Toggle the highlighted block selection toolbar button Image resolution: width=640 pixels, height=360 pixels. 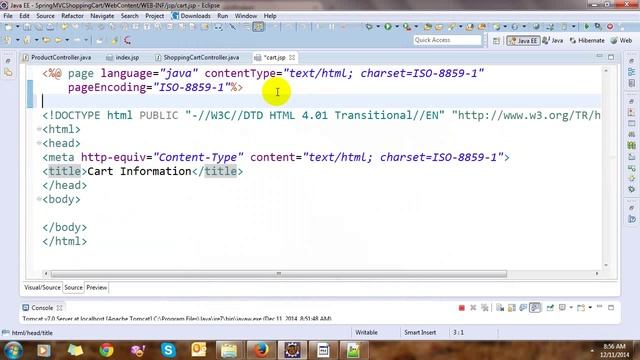[258, 27]
